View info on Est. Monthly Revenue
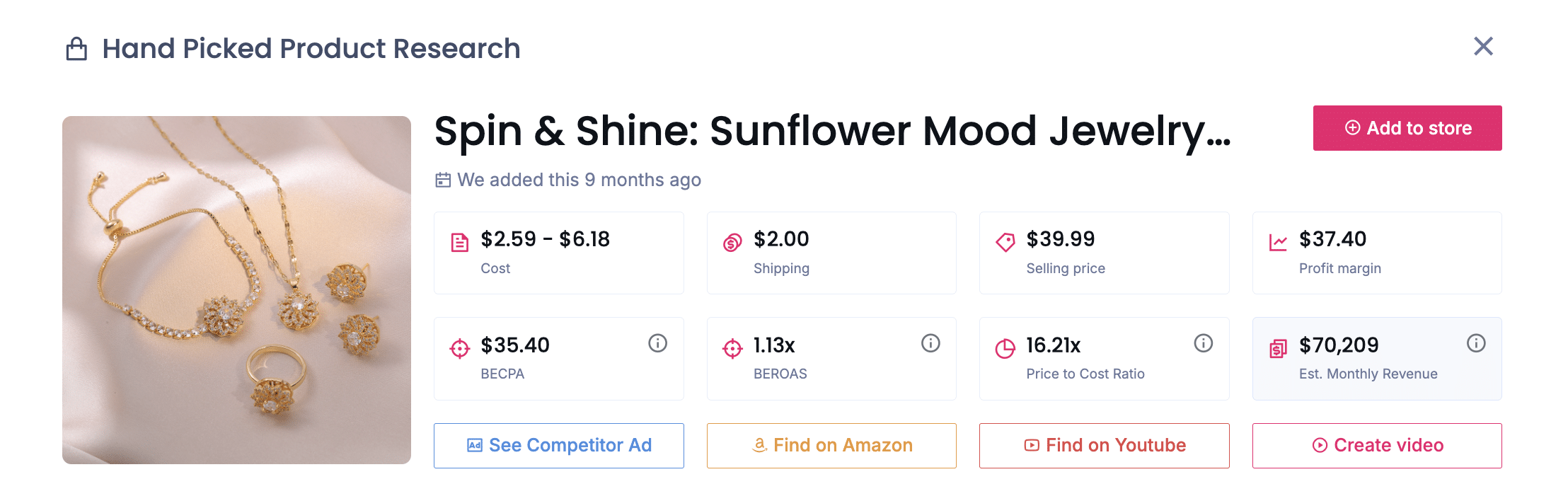 point(1476,344)
